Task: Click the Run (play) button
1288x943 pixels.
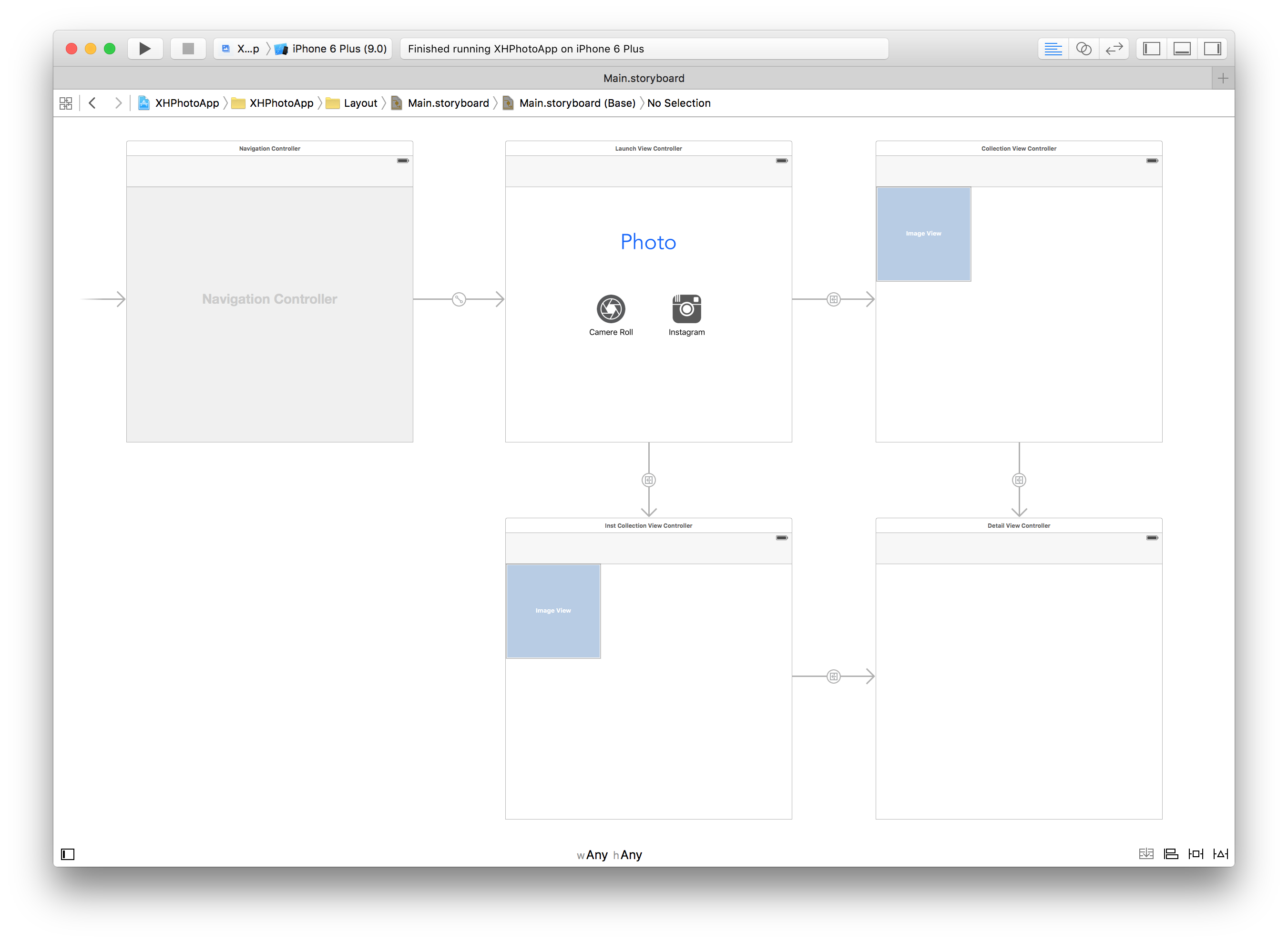Action: click(145, 49)
